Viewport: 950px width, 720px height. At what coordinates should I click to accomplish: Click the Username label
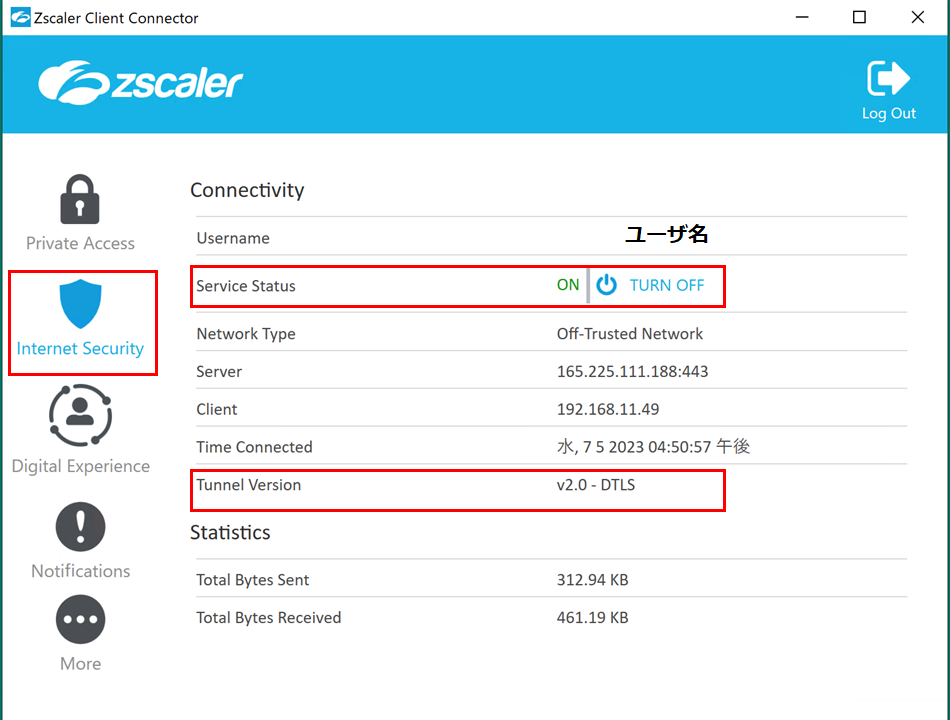[233, 238]
